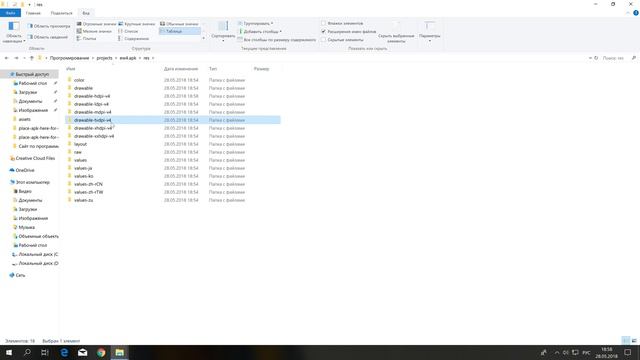Expand the layout gallery more arrow

point(203,38)
